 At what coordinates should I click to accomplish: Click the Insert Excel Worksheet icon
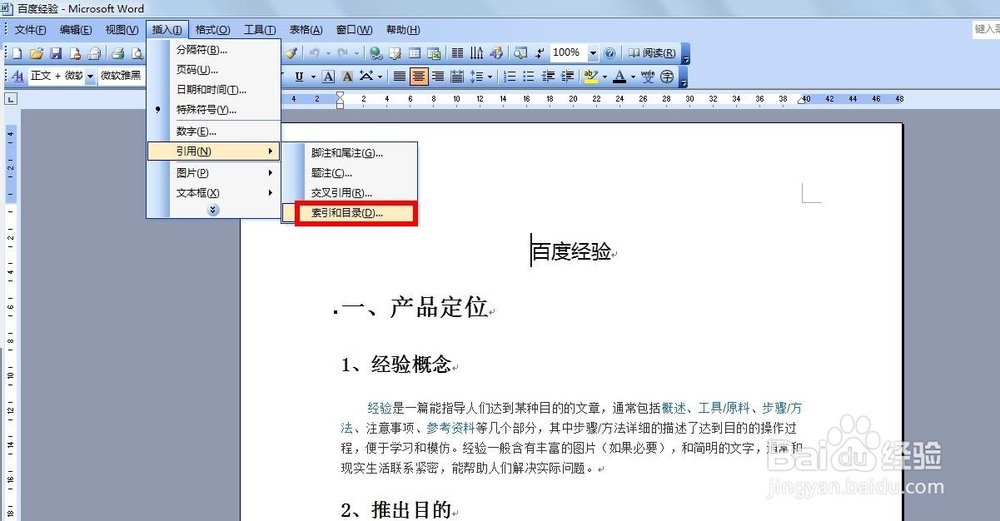coord(434,54)
